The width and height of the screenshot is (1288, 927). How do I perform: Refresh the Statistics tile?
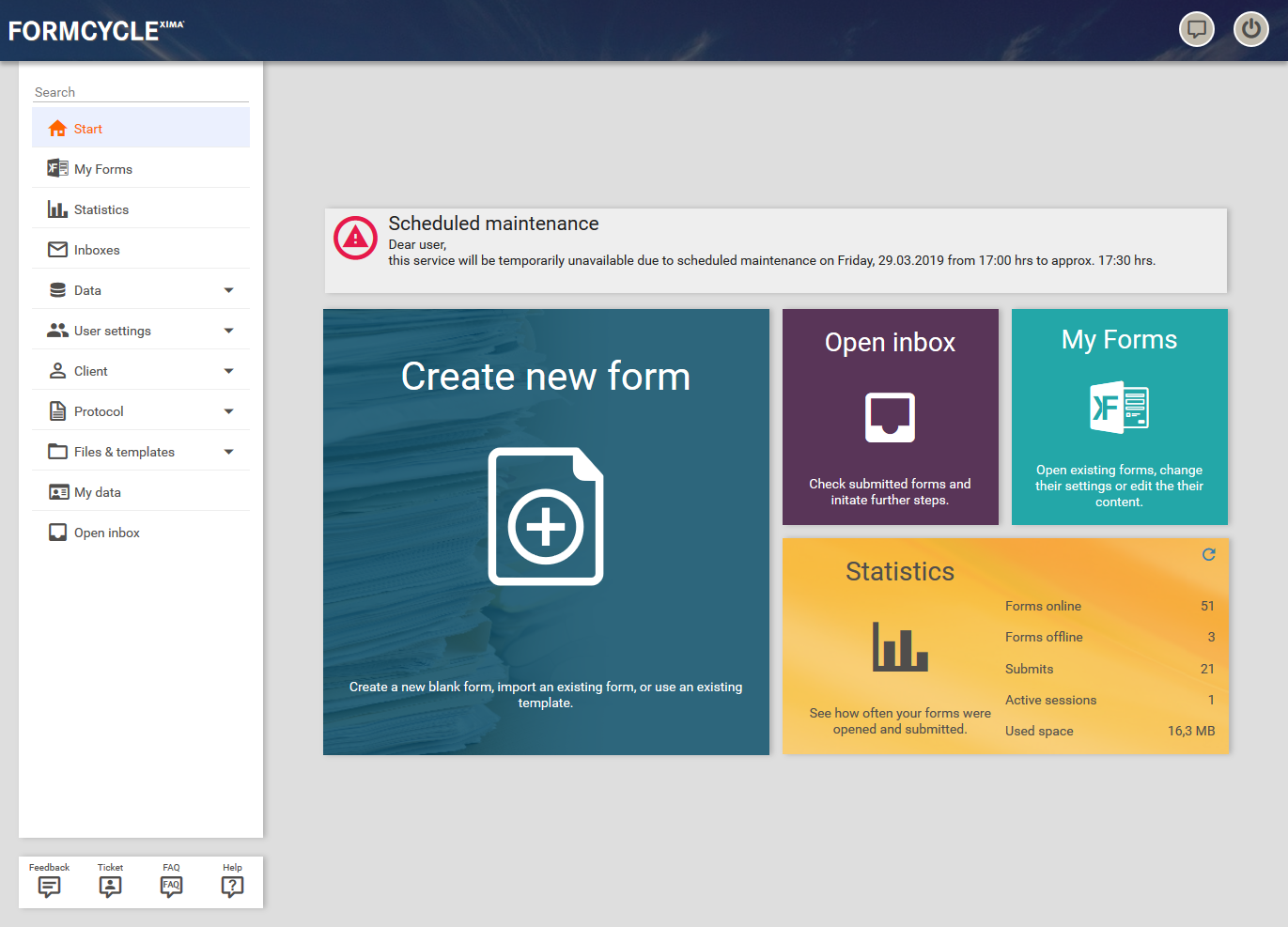[x=1208, y=555]
